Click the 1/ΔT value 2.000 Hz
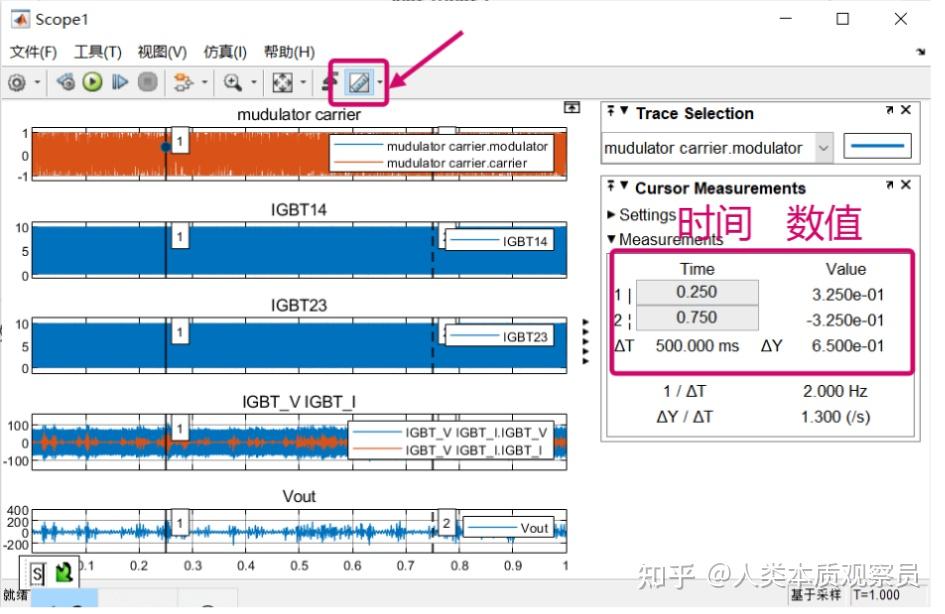This screenshot has height=614, width=945. (835, 392)
